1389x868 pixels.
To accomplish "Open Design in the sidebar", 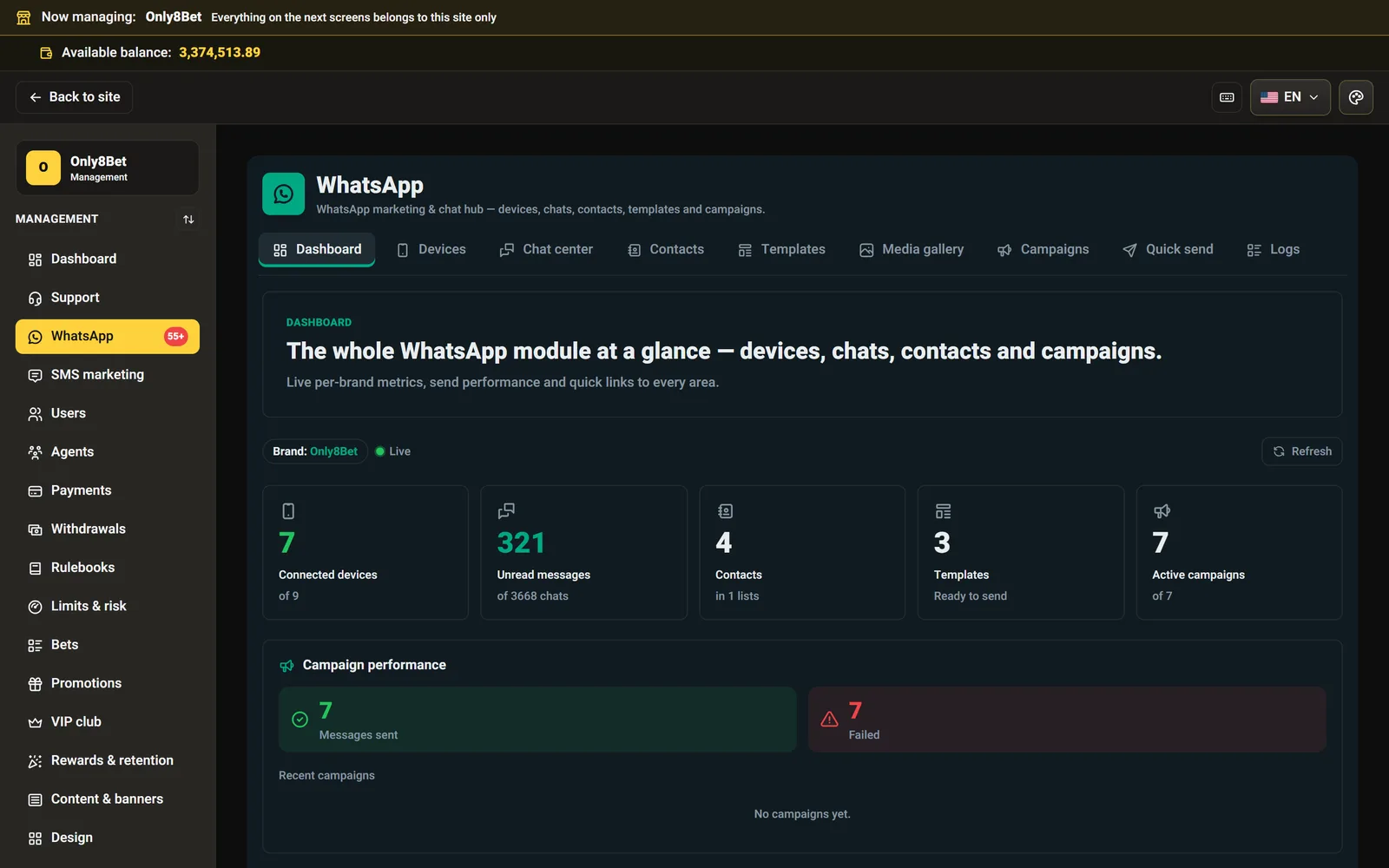I will [x=108, y=838].
